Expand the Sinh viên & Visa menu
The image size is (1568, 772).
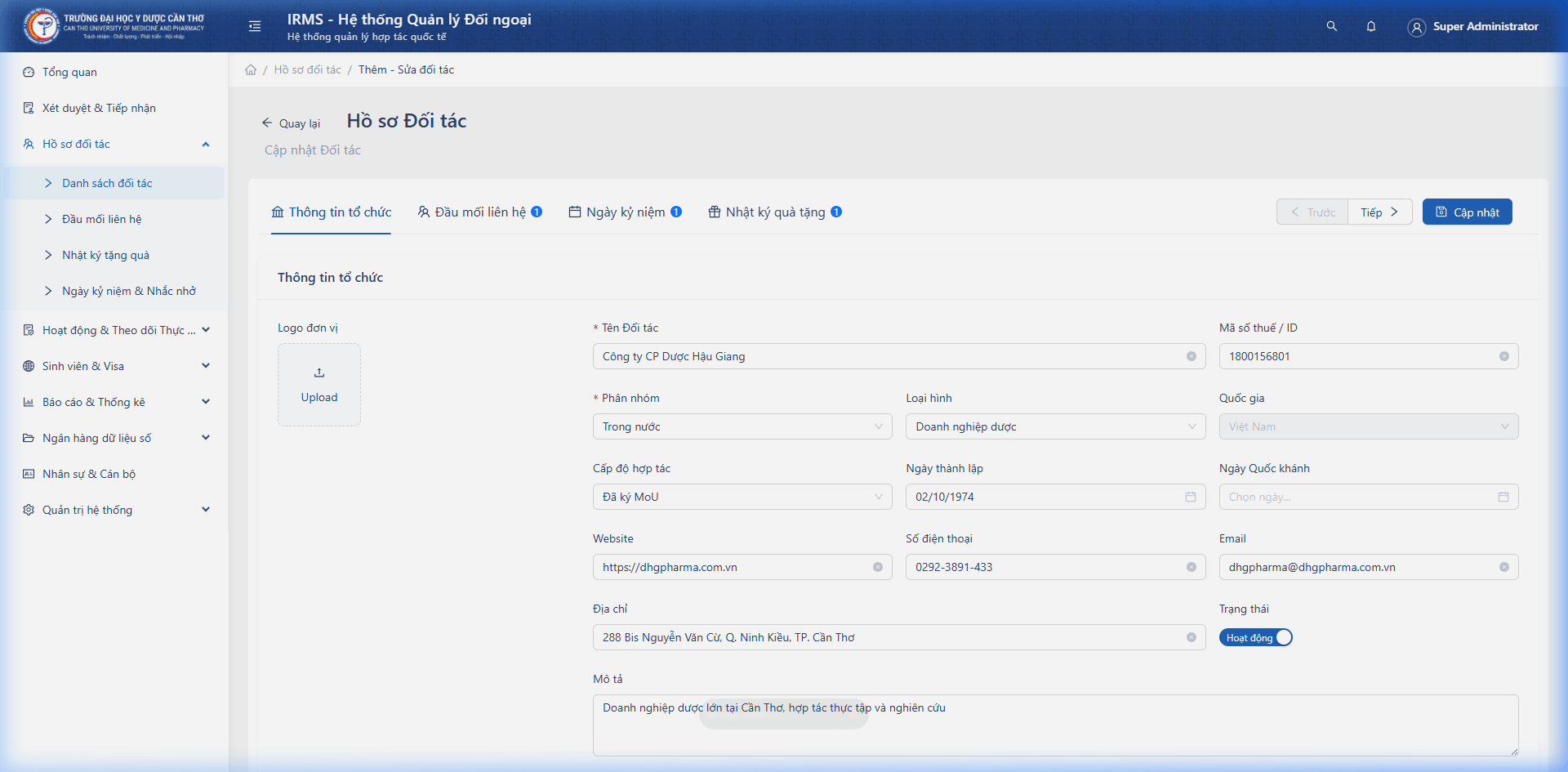tap(114, 366)
